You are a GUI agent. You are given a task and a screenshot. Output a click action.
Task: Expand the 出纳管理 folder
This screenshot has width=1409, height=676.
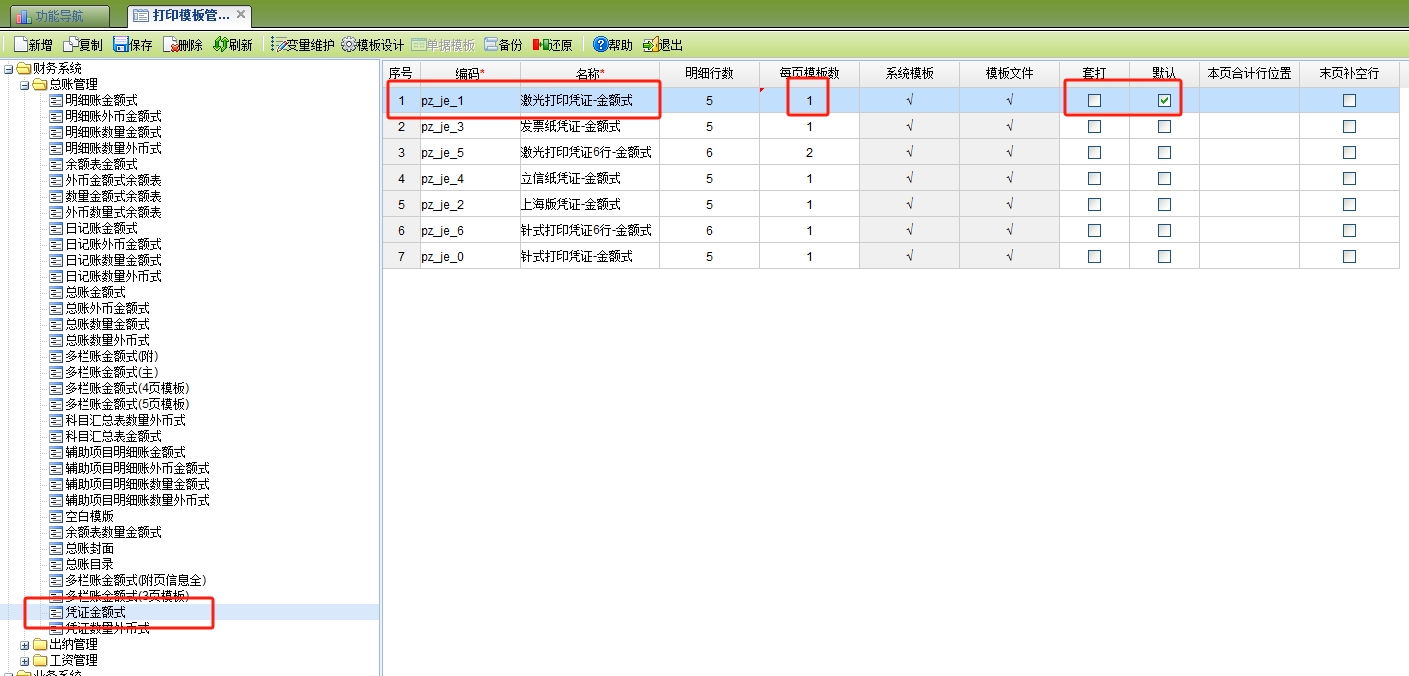coord(23,644)
